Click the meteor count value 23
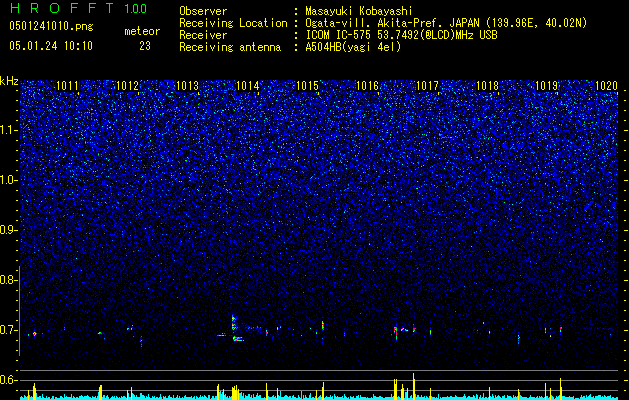The height and width of the screenshot is (400, 629). click(x=145, y=46)
